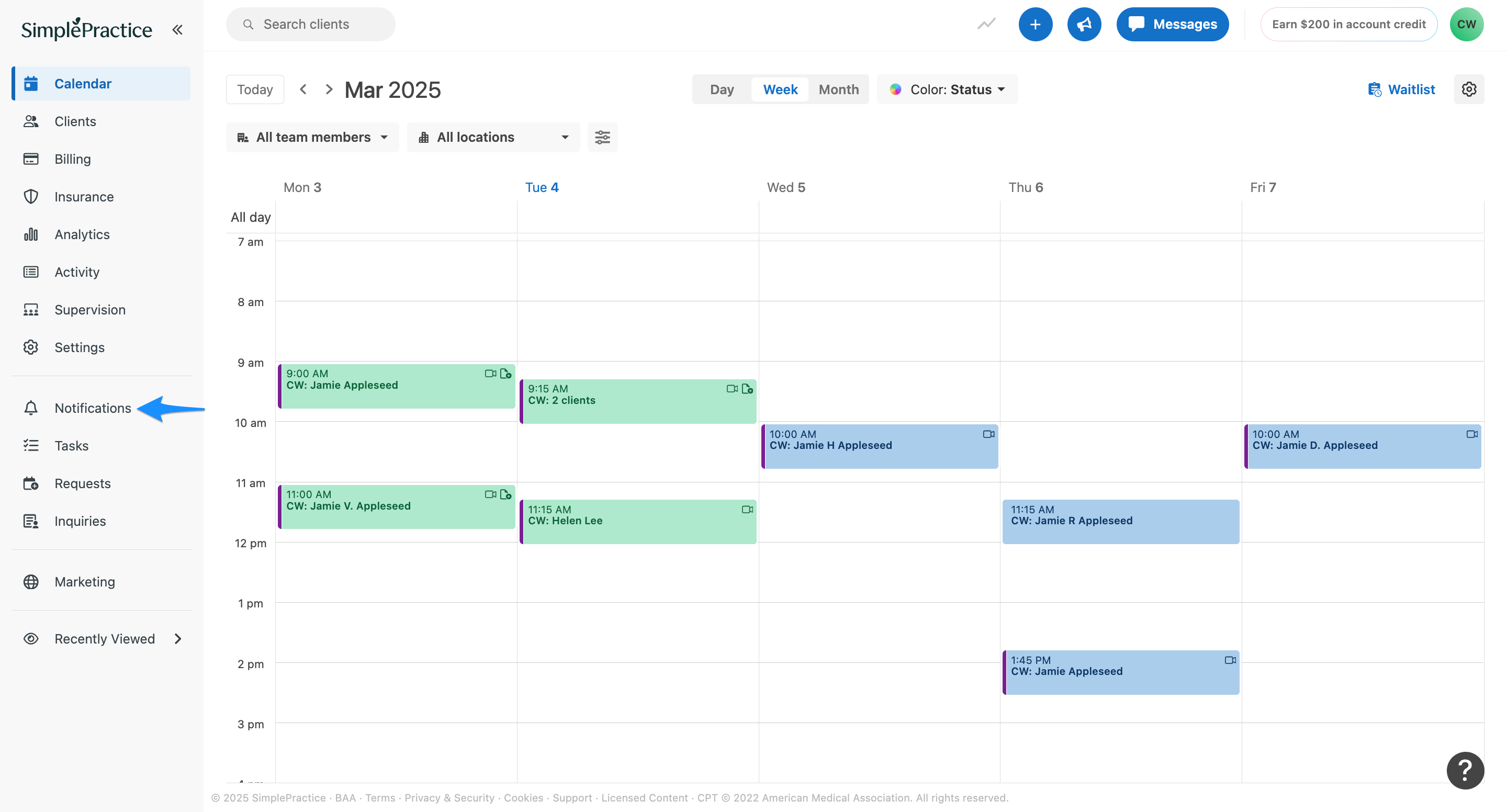Click the Tue 4 day header
The image size is (1507, 812).
[x=542, y=187]
